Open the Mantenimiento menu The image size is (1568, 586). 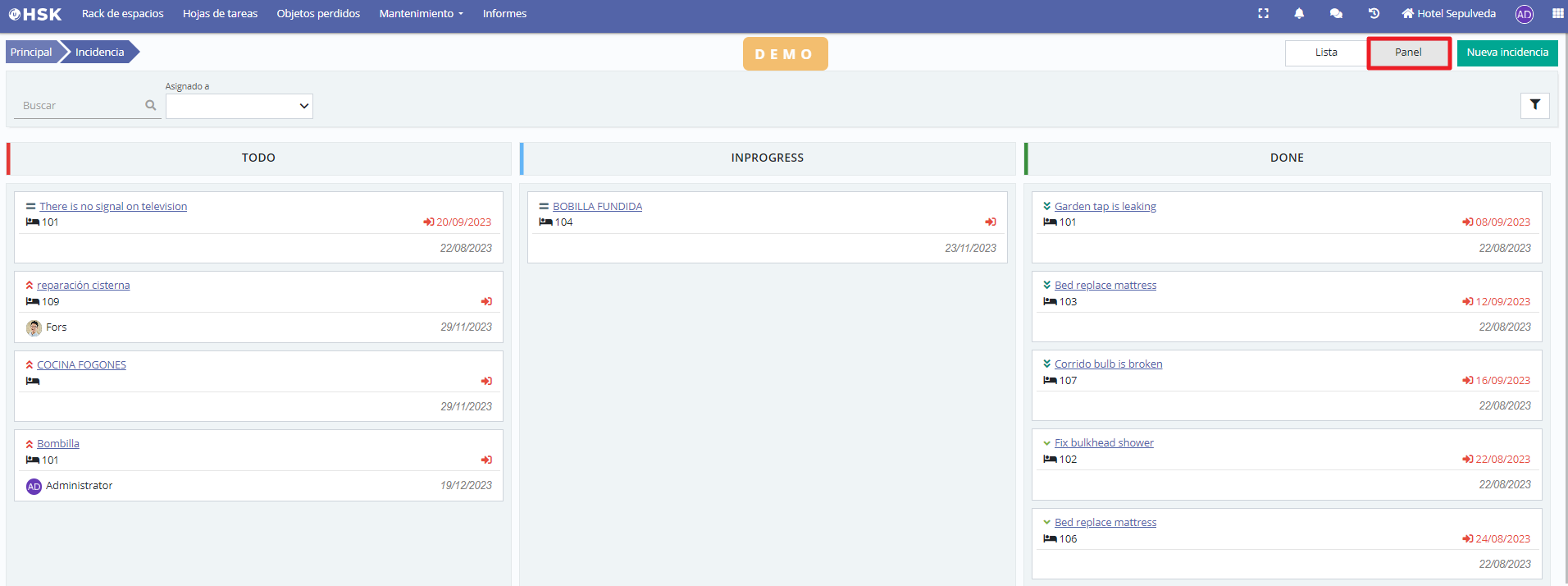pyautogui.click(x=421, y=14)
